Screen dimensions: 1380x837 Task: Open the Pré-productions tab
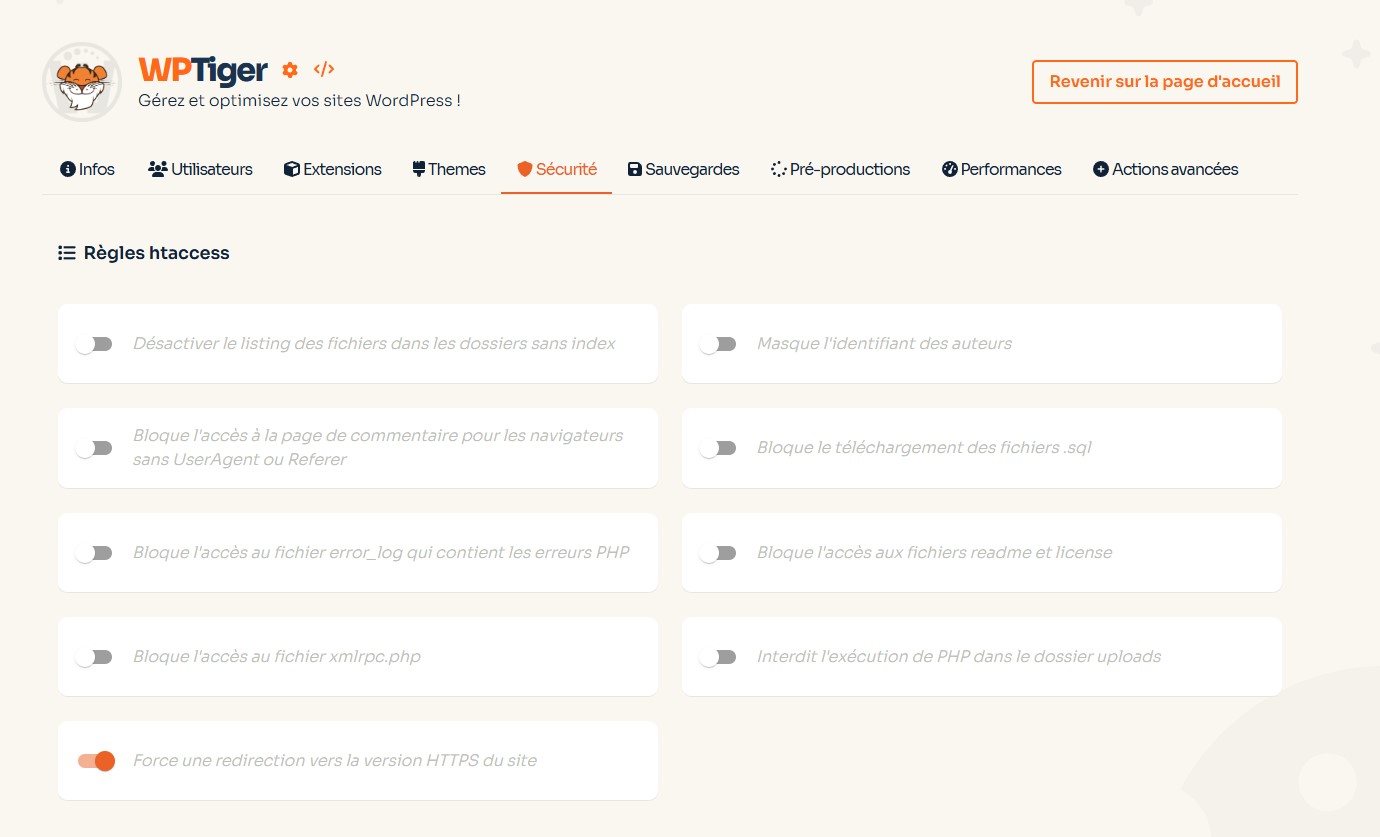click(840, 169)
